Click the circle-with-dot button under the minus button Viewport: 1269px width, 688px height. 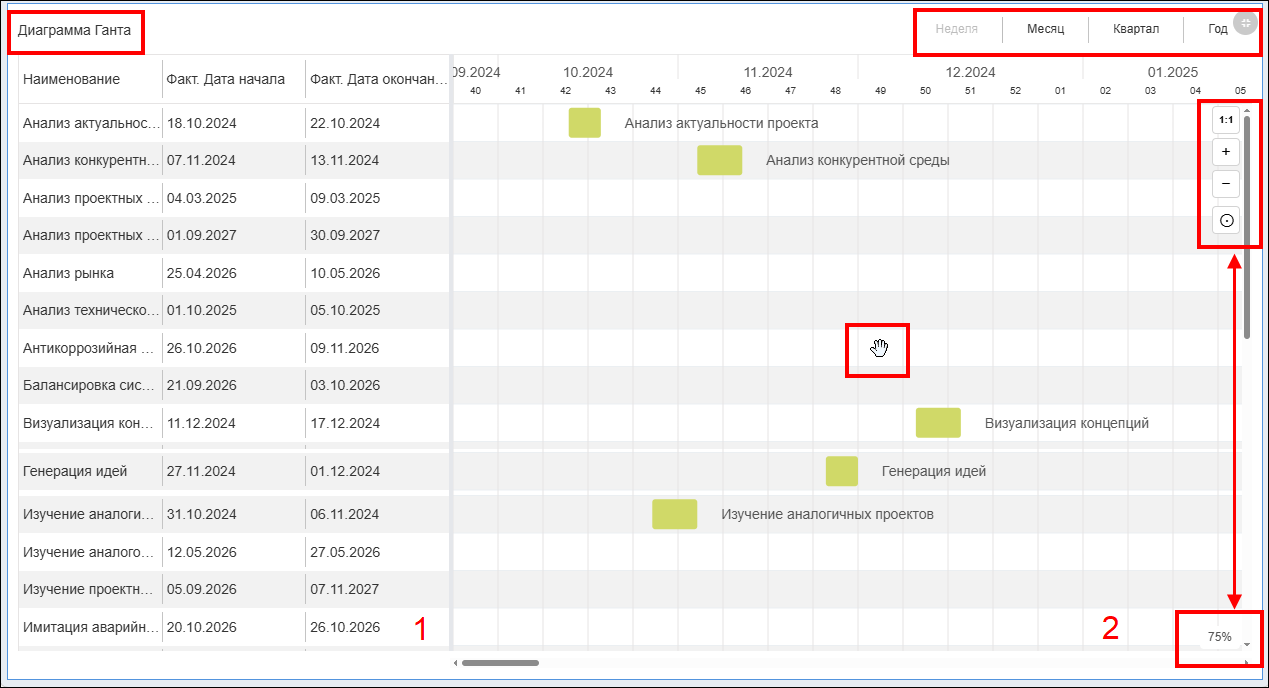point(1226,220)
